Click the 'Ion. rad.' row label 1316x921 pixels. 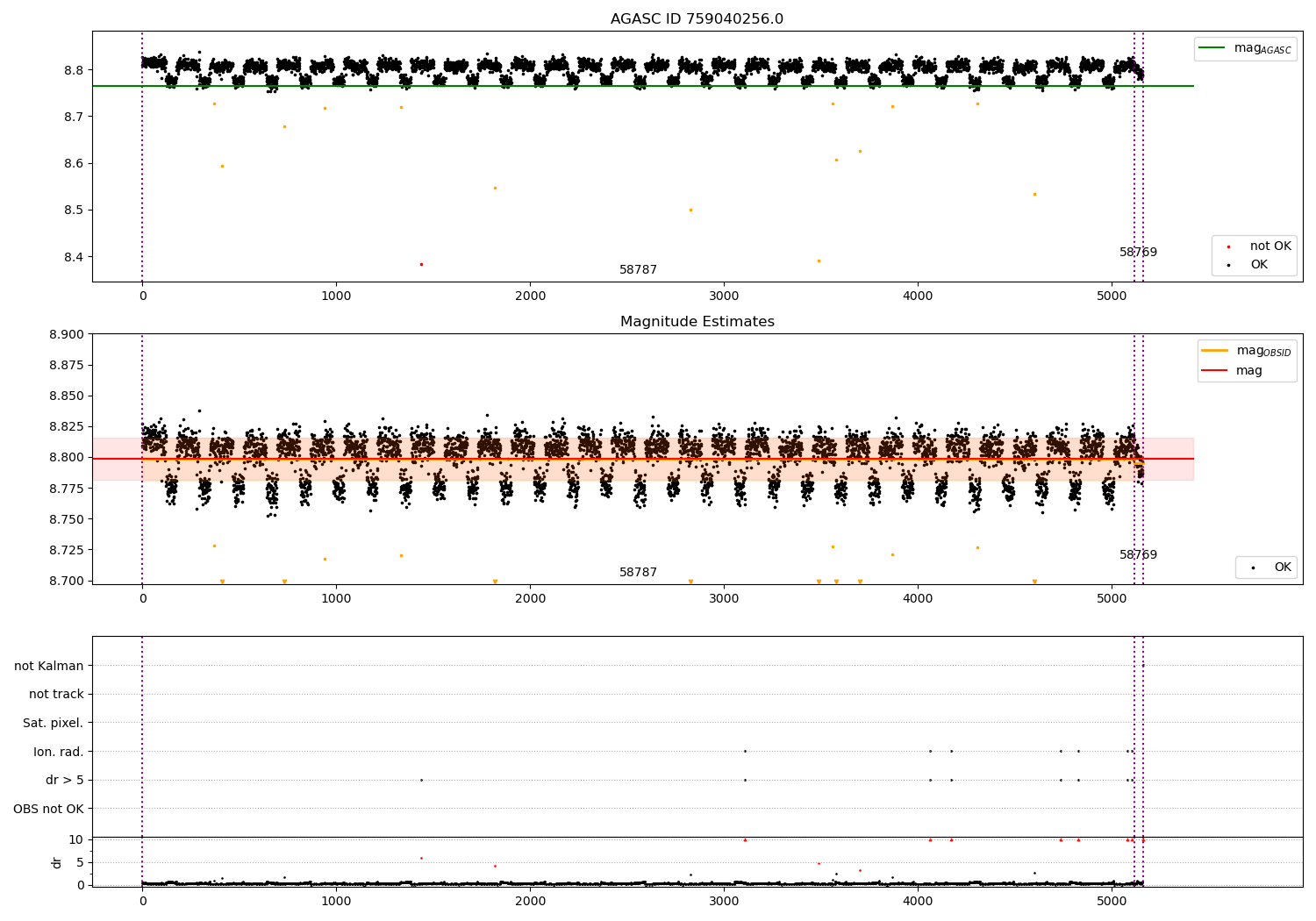(59, 752)
